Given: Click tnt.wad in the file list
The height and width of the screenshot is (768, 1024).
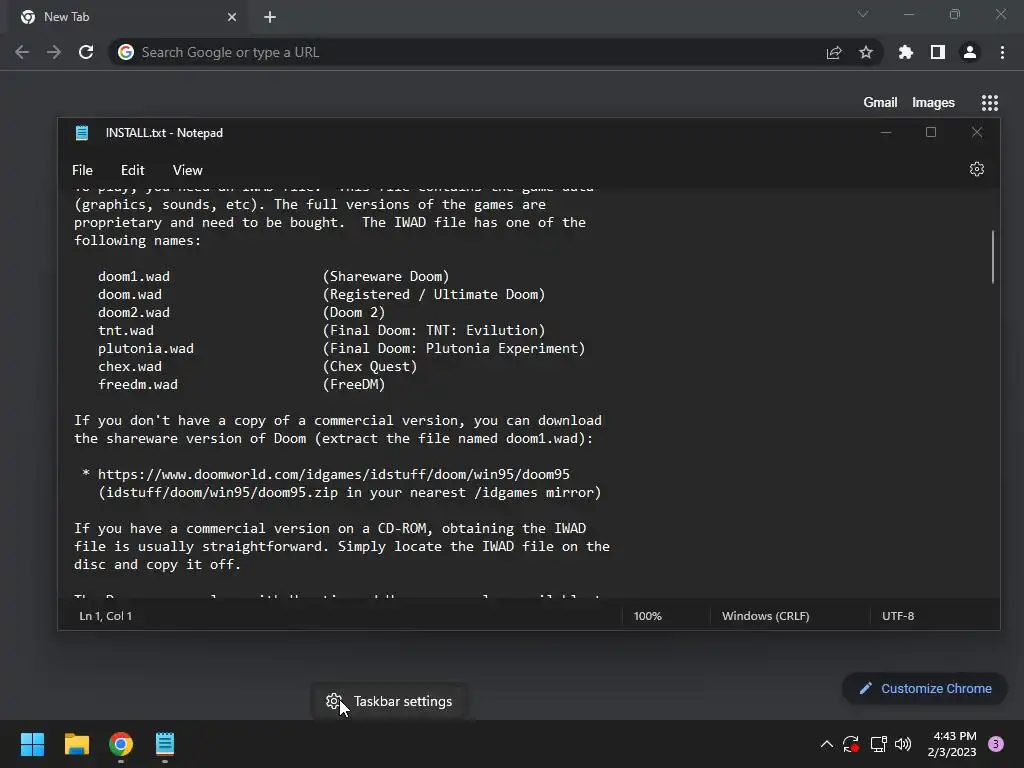Looking at the screenshot, I should click(126, 330).
